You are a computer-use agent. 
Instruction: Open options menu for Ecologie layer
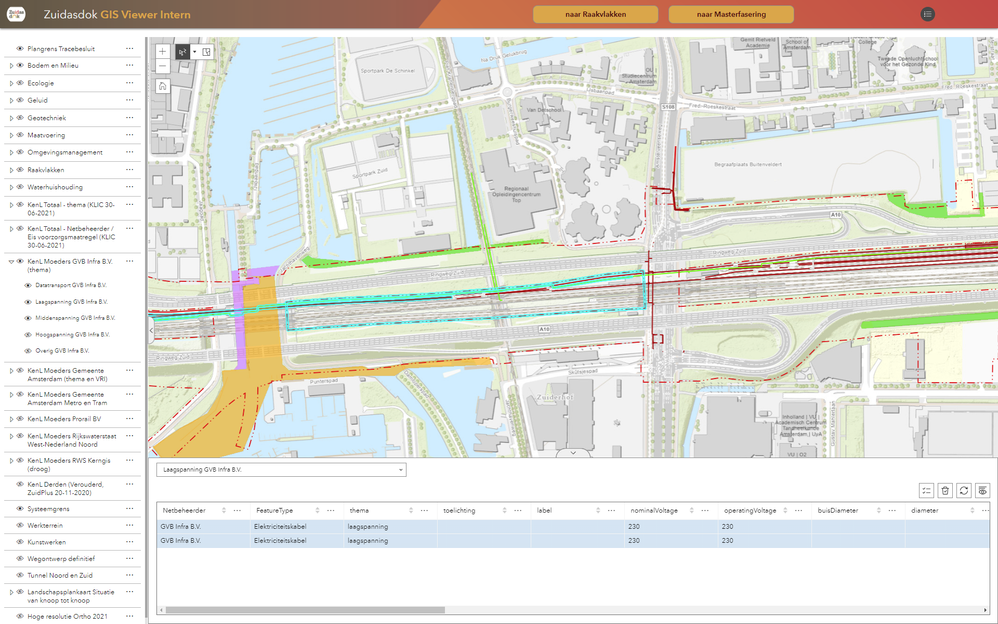pos(130,83)
